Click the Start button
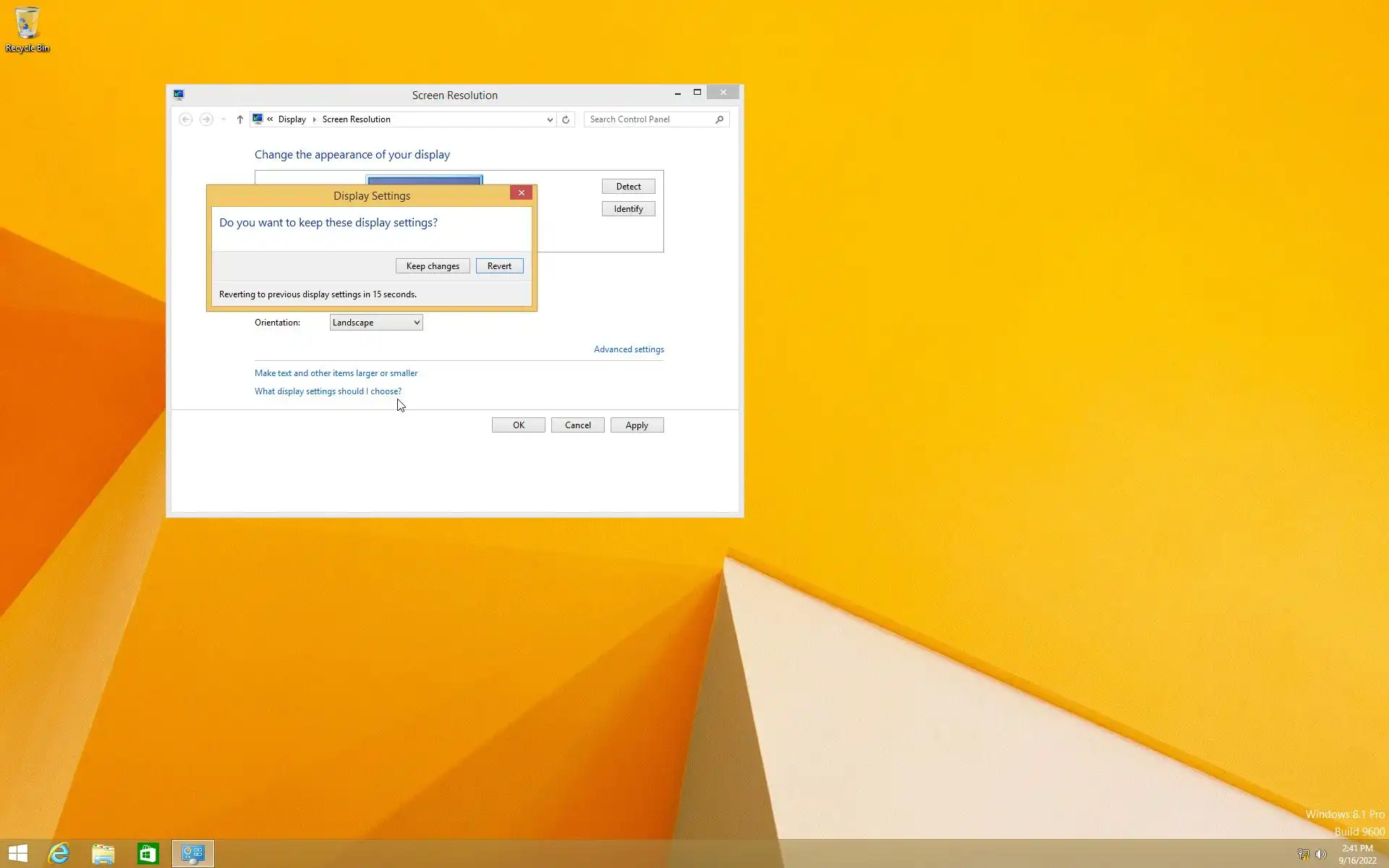This screenshot has width=1389, height=868. coord(18,854)
